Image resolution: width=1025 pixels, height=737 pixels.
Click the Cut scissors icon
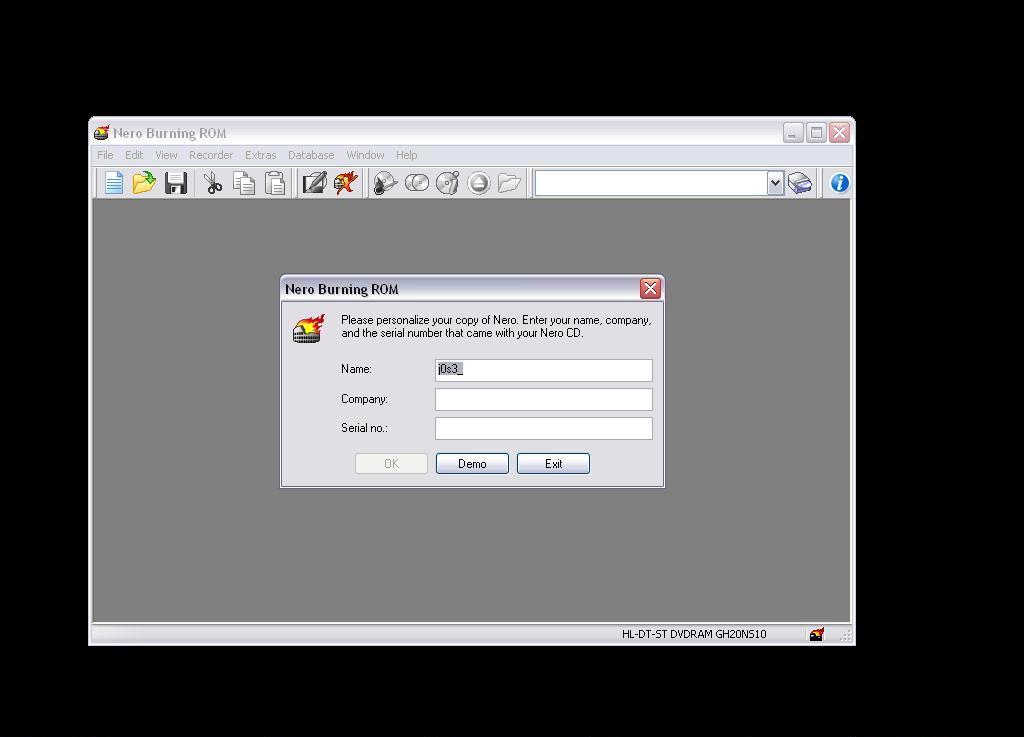[213, 183]
